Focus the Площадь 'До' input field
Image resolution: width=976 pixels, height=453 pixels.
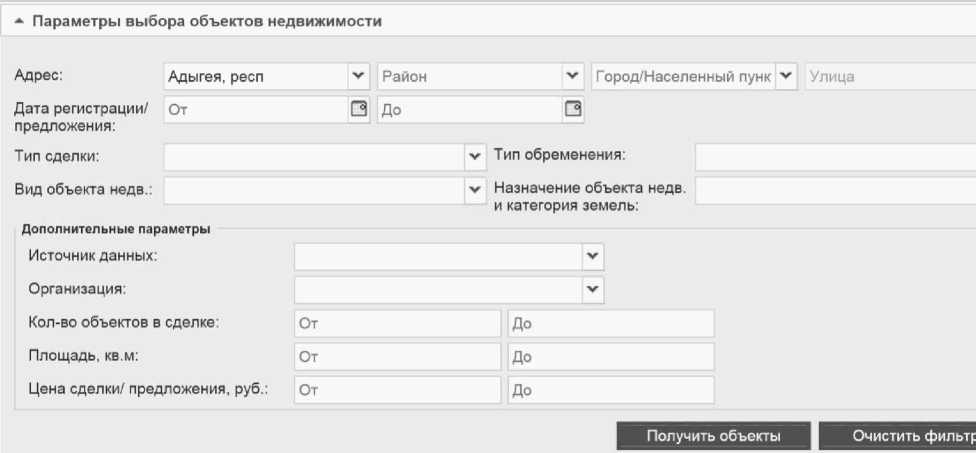[x=610, y=356]
